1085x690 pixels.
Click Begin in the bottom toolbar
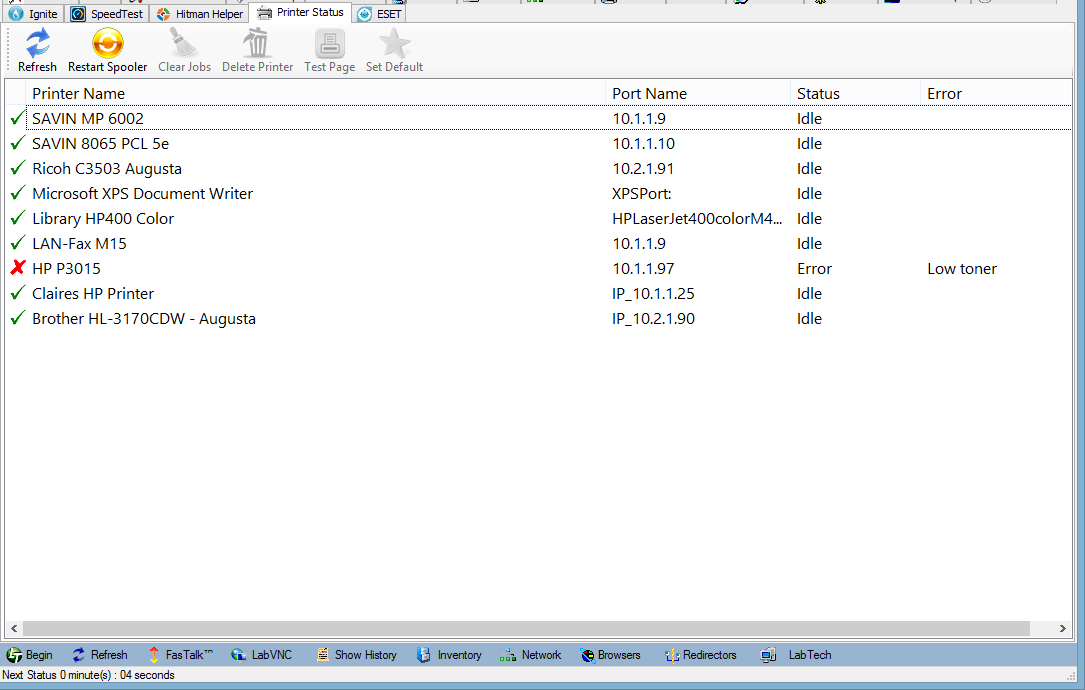click(30, 655)
